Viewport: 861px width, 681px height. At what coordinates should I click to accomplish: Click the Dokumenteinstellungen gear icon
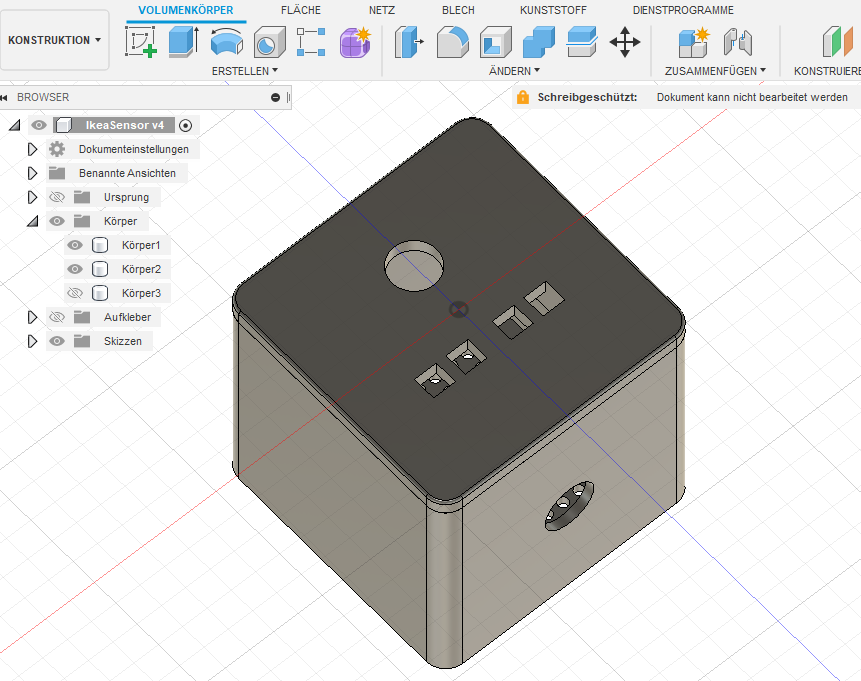[57, 149]
